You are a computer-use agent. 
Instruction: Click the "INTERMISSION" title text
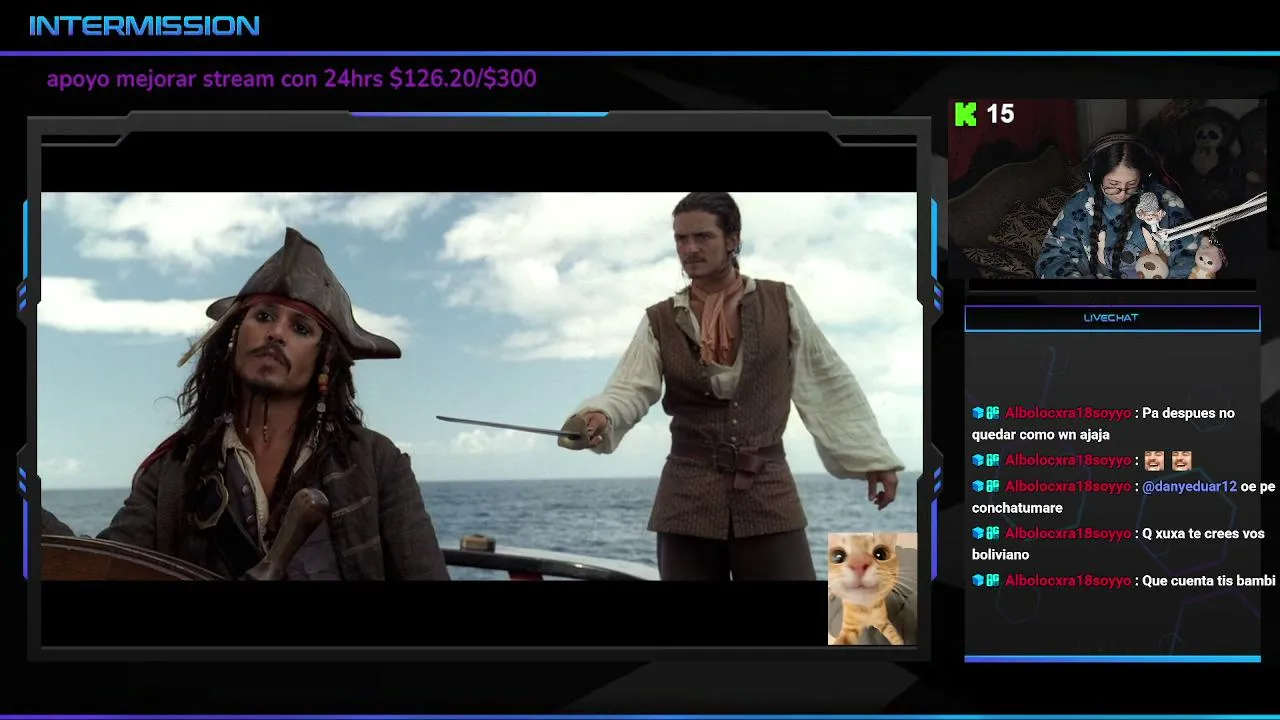144,26
